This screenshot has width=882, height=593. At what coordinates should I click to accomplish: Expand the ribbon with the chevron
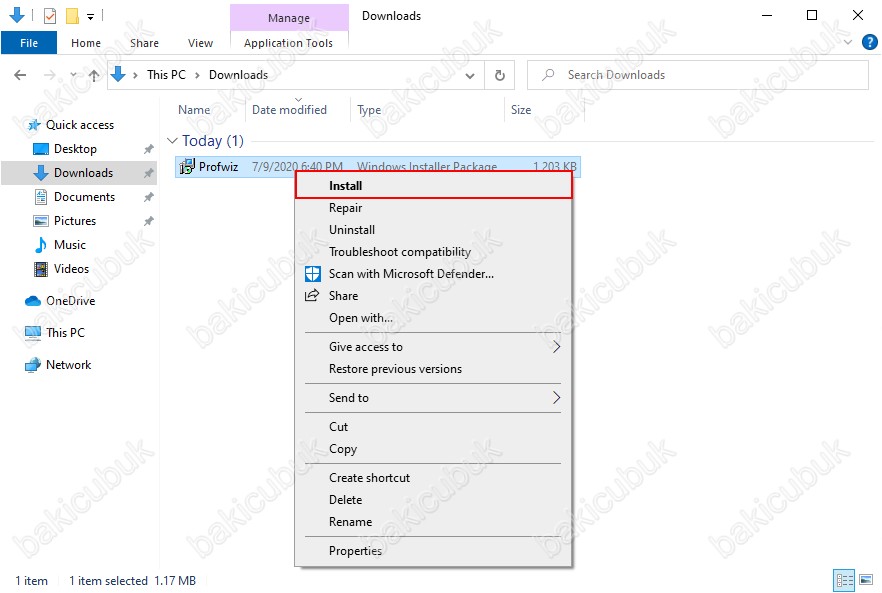coord(848,42)
